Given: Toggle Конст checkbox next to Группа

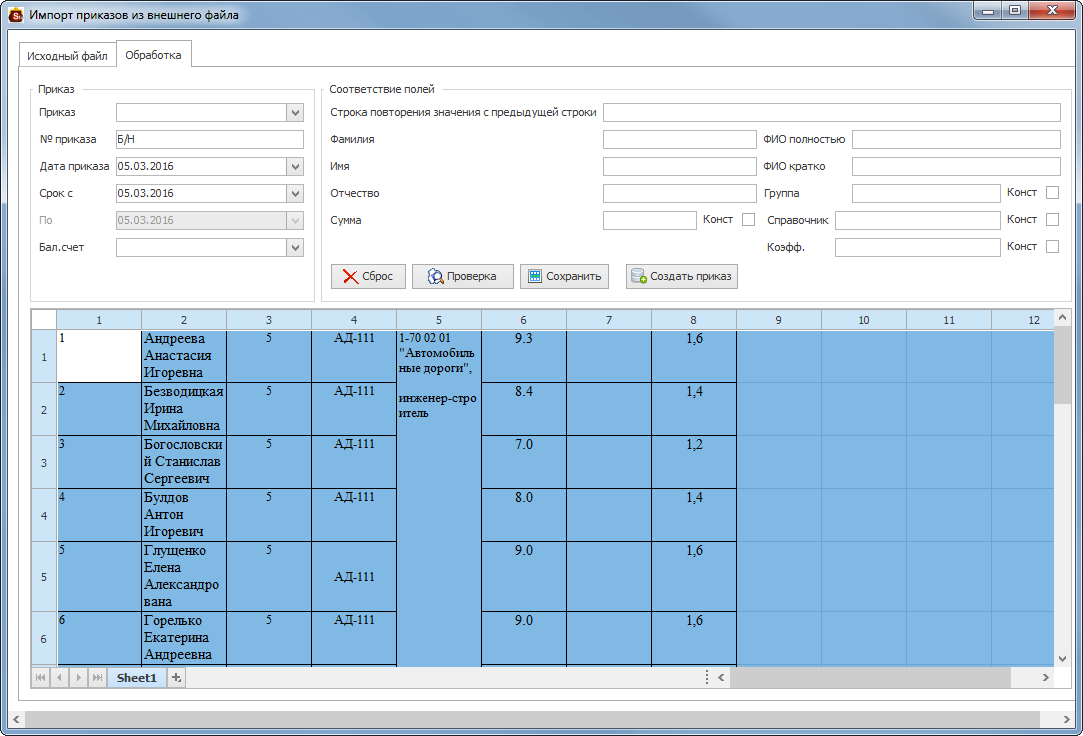Looking at the screenshot, I should coord(1053,193).
